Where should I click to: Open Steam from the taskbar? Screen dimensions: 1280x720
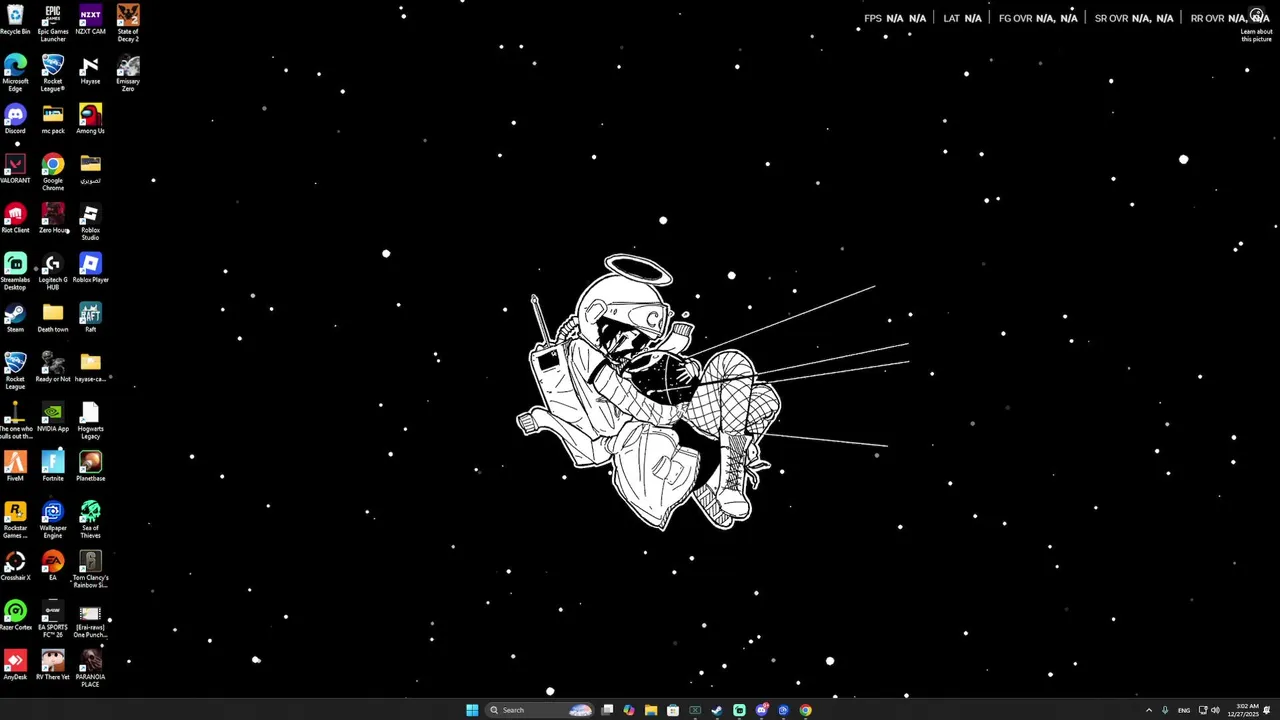coord(717,710)
